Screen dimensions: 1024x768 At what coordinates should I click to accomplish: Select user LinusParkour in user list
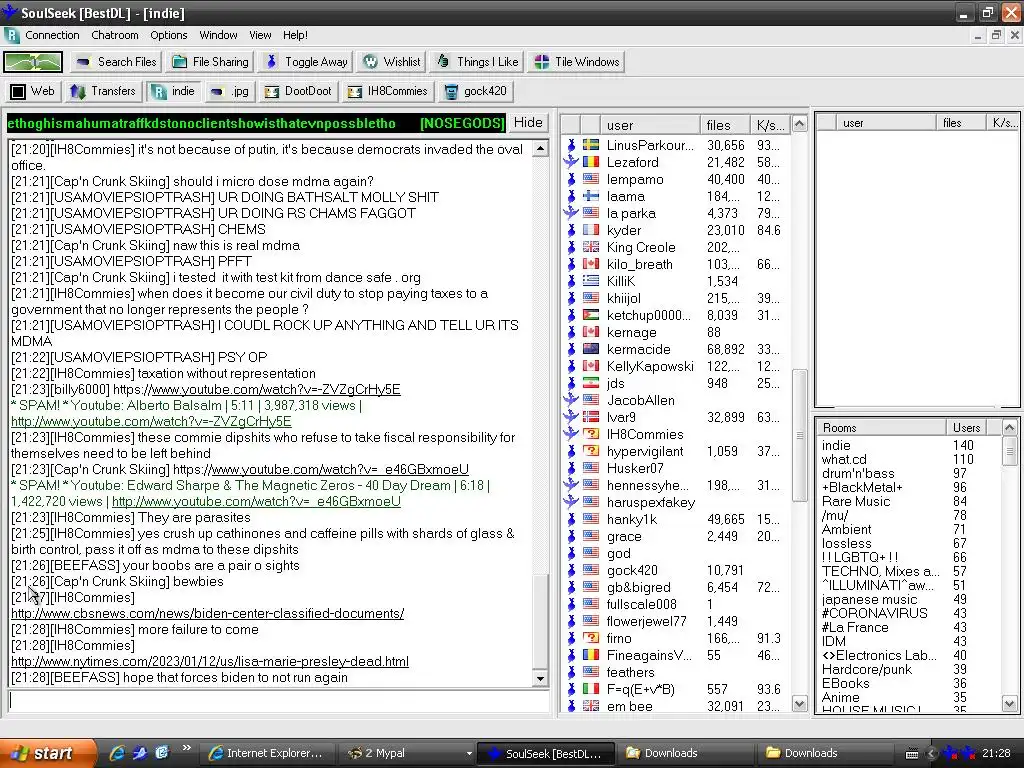(650, 145)
